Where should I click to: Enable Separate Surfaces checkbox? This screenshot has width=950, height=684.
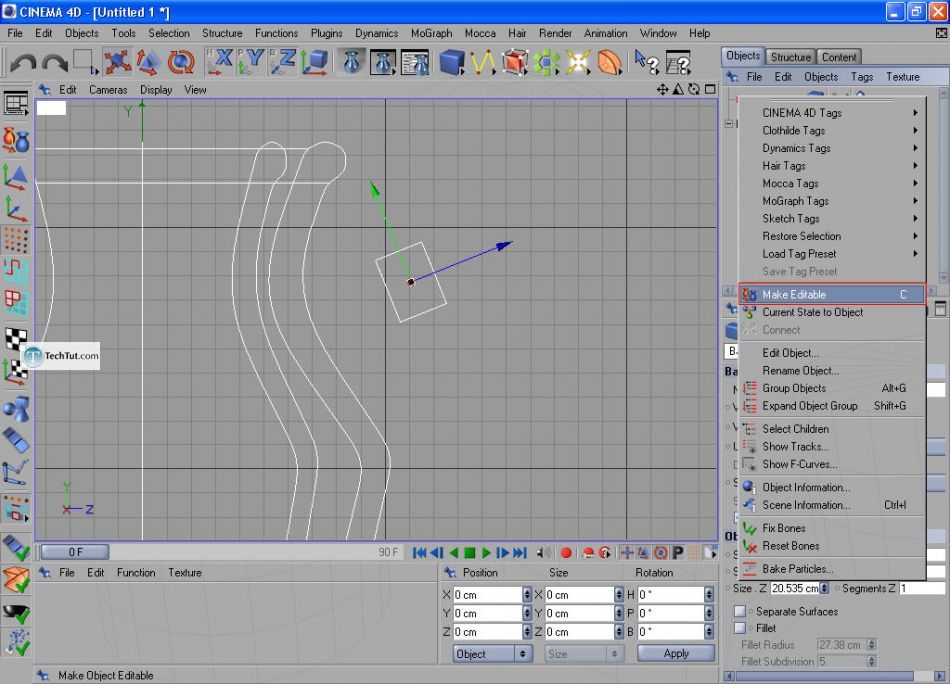740,611
